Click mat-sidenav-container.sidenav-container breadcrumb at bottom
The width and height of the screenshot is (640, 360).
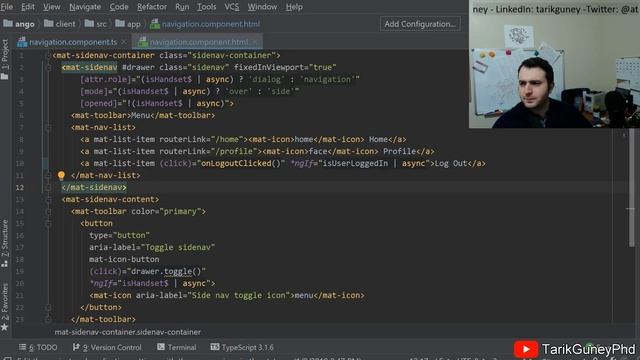tap(128, 332)
